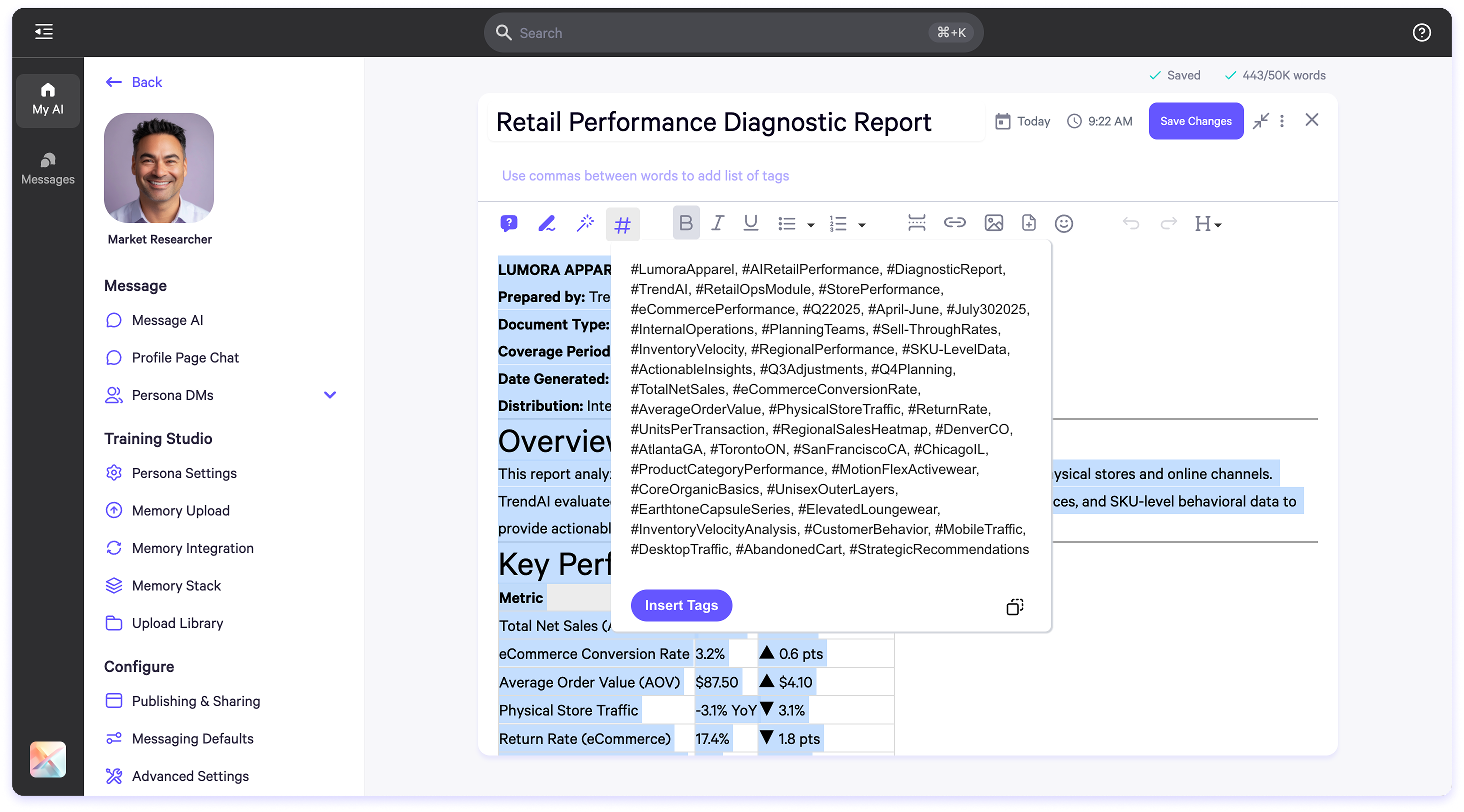Expand the Persona DMs chevron
The height and width of the screenshot is (812, 1464).
330,395
